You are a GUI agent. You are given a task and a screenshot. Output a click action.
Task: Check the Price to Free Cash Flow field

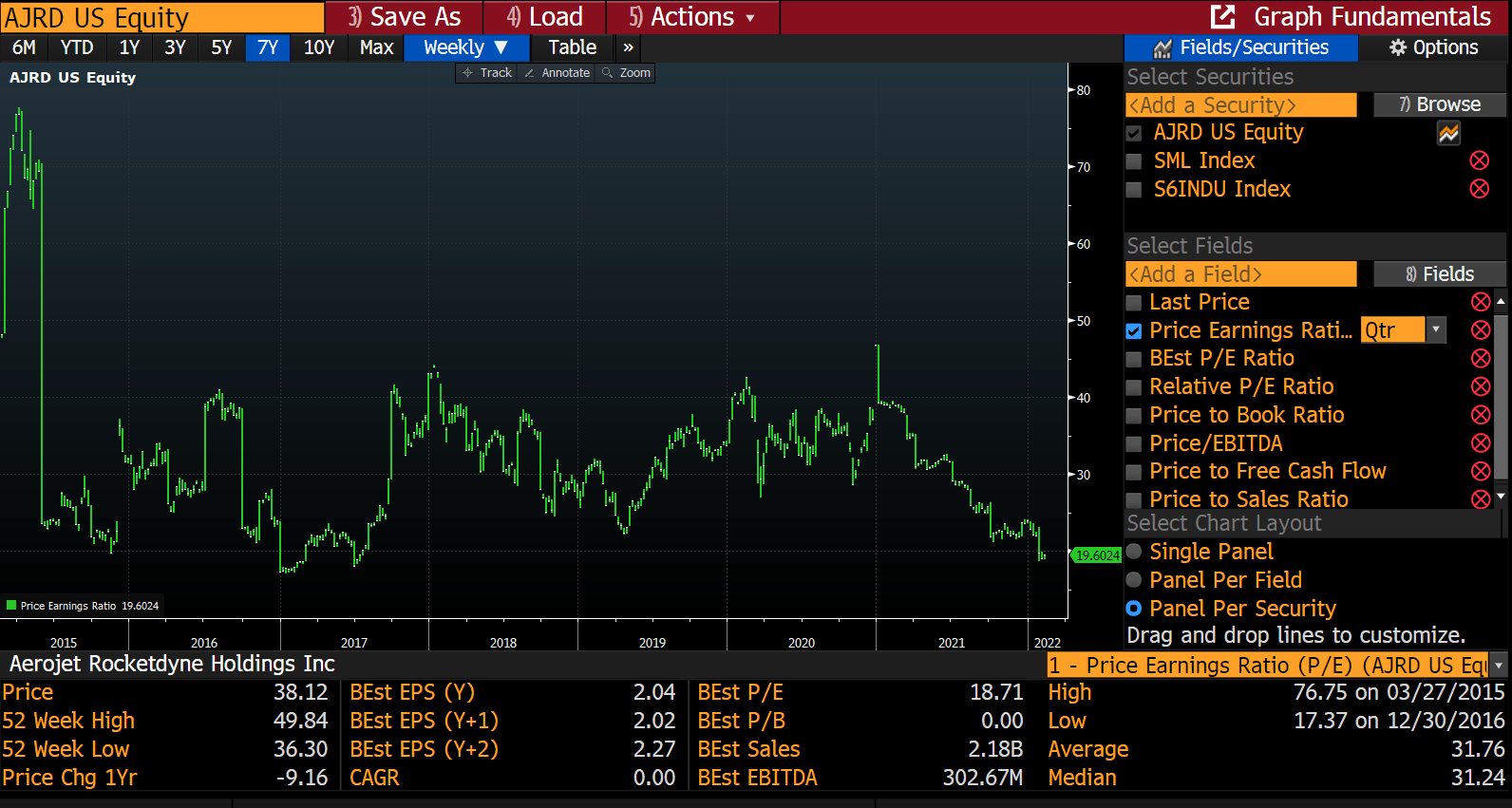pos(1133,472)
